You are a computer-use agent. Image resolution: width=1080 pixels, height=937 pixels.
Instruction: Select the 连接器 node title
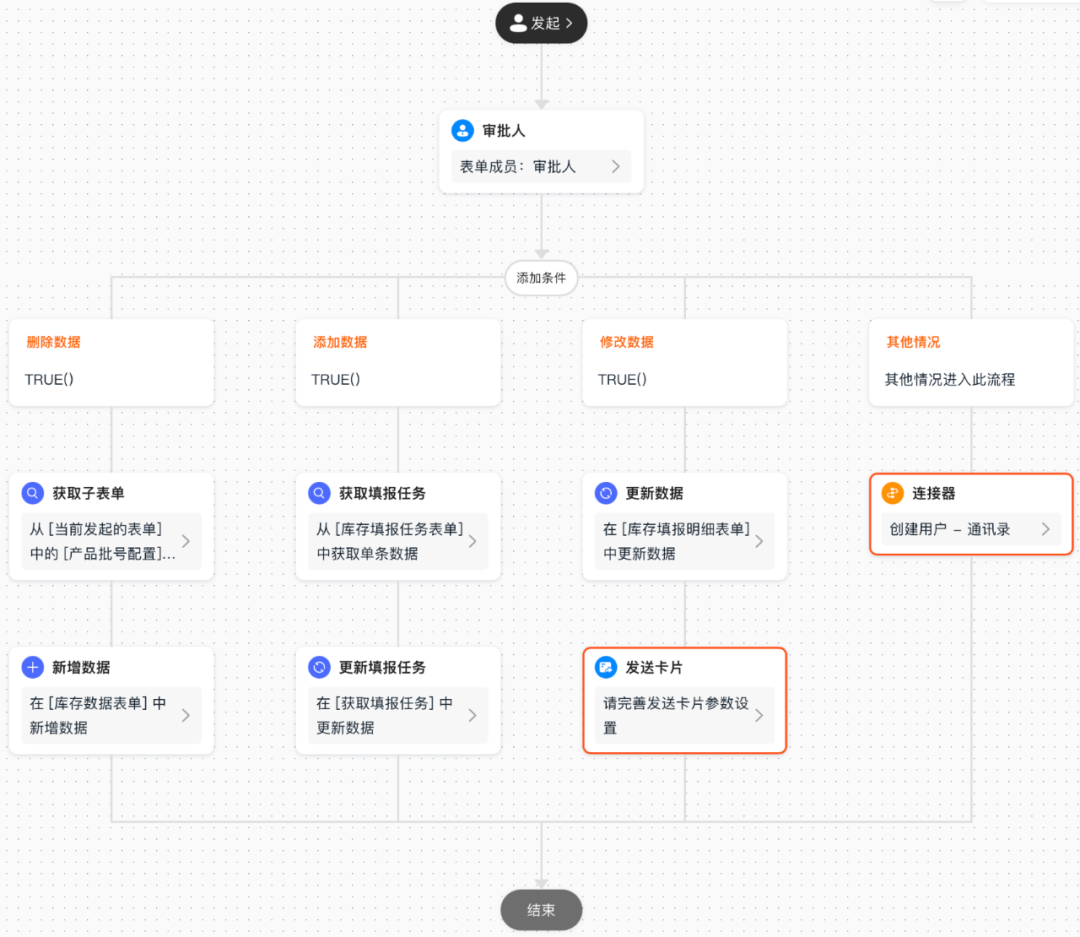(x=934, y=493)
